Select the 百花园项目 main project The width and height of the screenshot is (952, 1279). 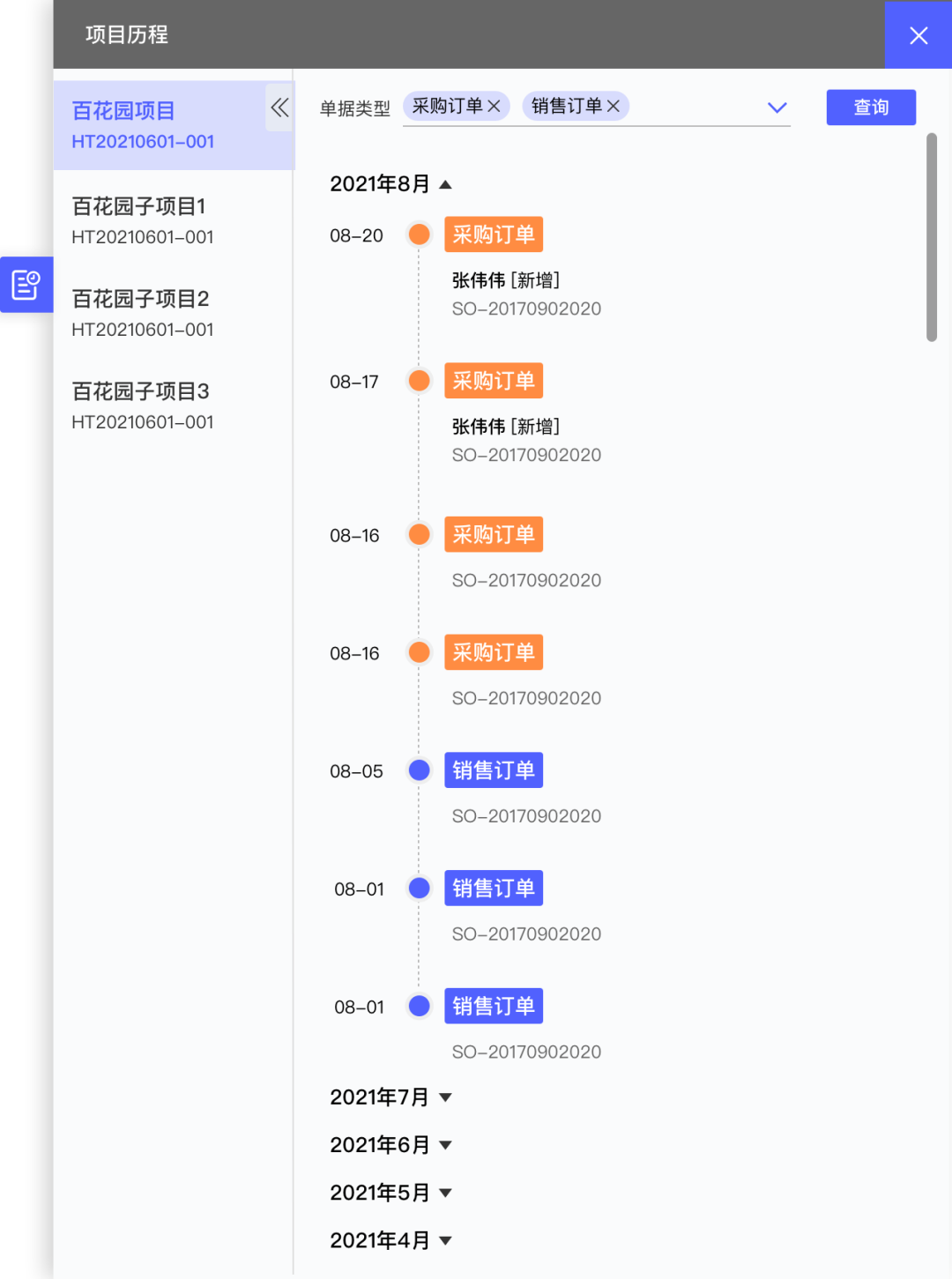pyautogui.click(x=173, y=125)
